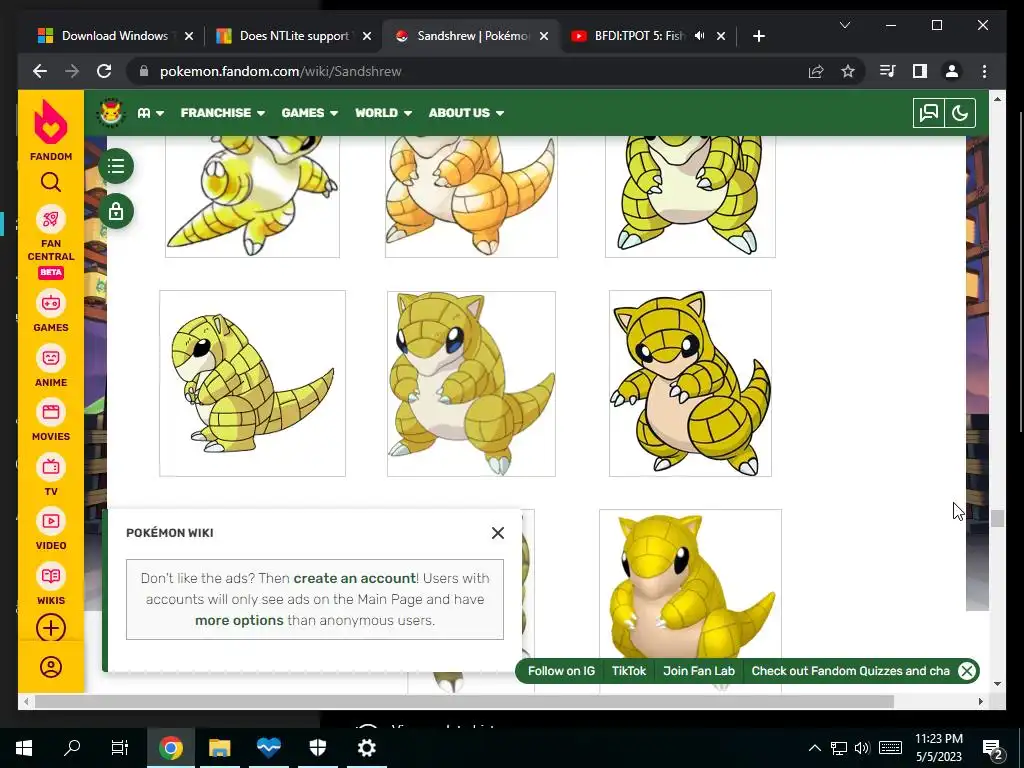Close the Does NTLite support tab

pyautogui.click(x=367, y=36)
